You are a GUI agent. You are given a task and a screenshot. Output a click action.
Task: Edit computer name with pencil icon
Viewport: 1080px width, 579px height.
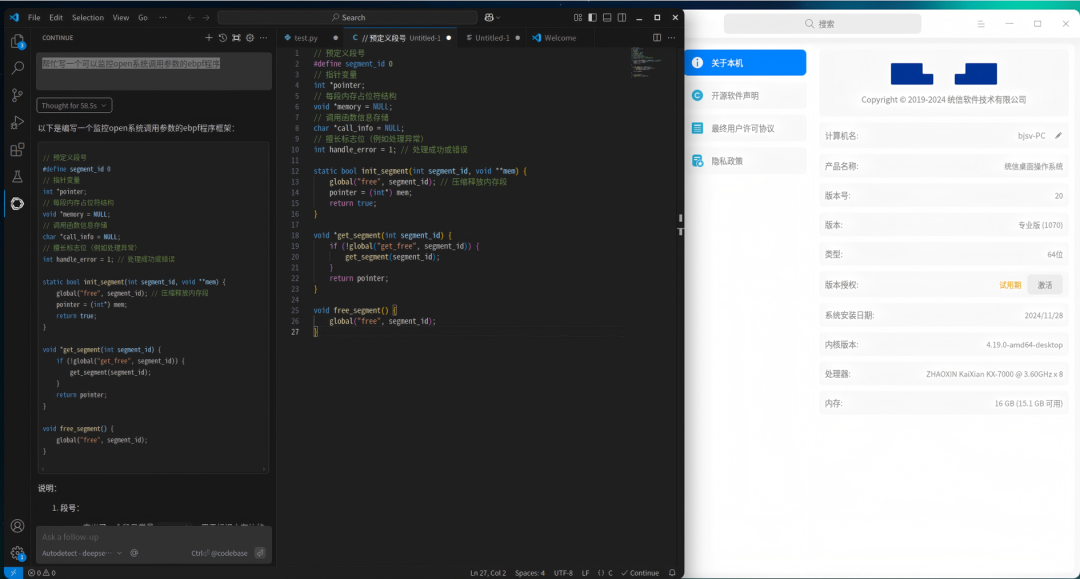[x=1058, y=135]
